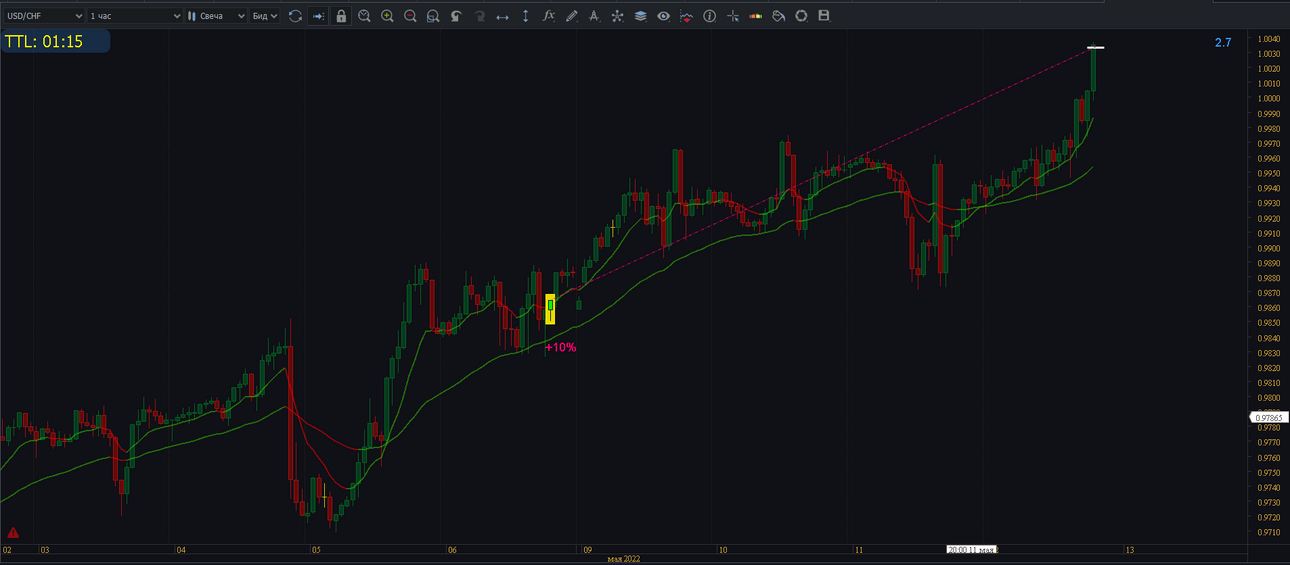Select the text label 'A' tool

(594, 16)
